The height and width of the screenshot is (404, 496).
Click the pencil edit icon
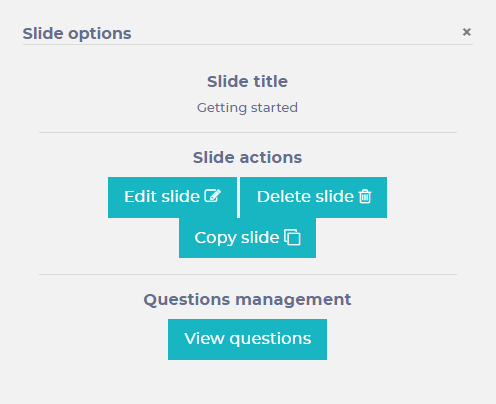(x=213, y=196)
